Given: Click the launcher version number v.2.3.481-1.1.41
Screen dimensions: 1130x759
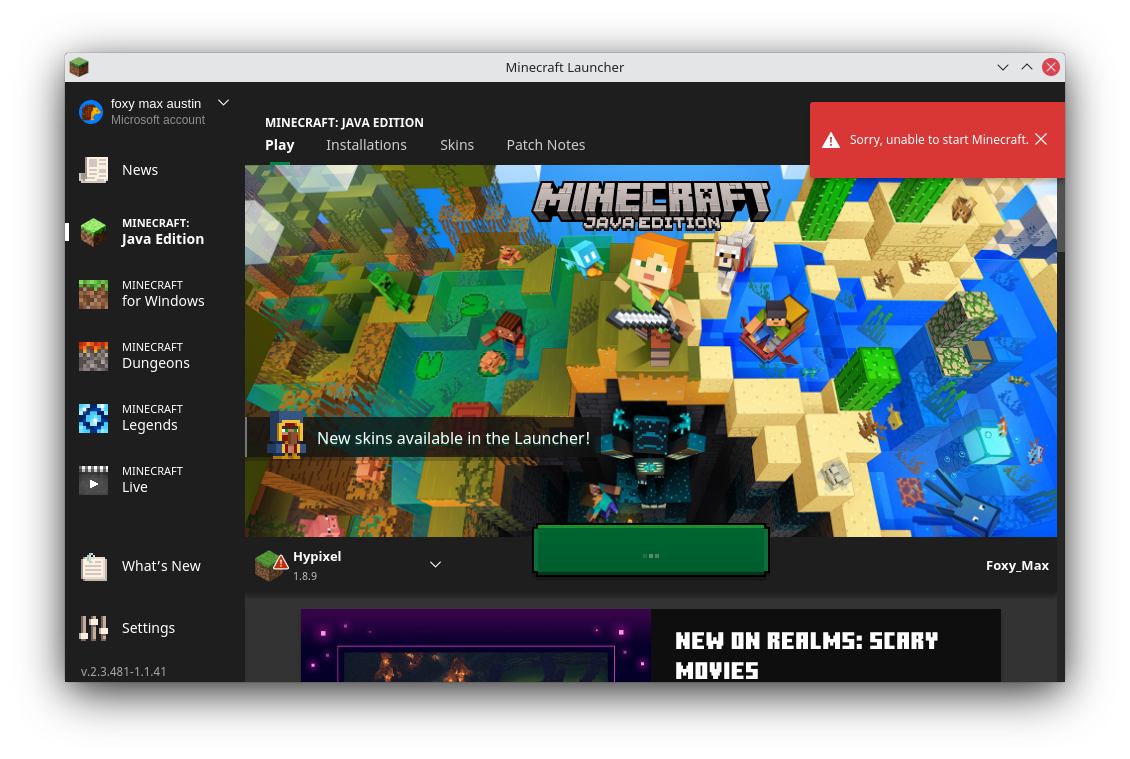Looking at the screenshot, I should click(123, 671).
